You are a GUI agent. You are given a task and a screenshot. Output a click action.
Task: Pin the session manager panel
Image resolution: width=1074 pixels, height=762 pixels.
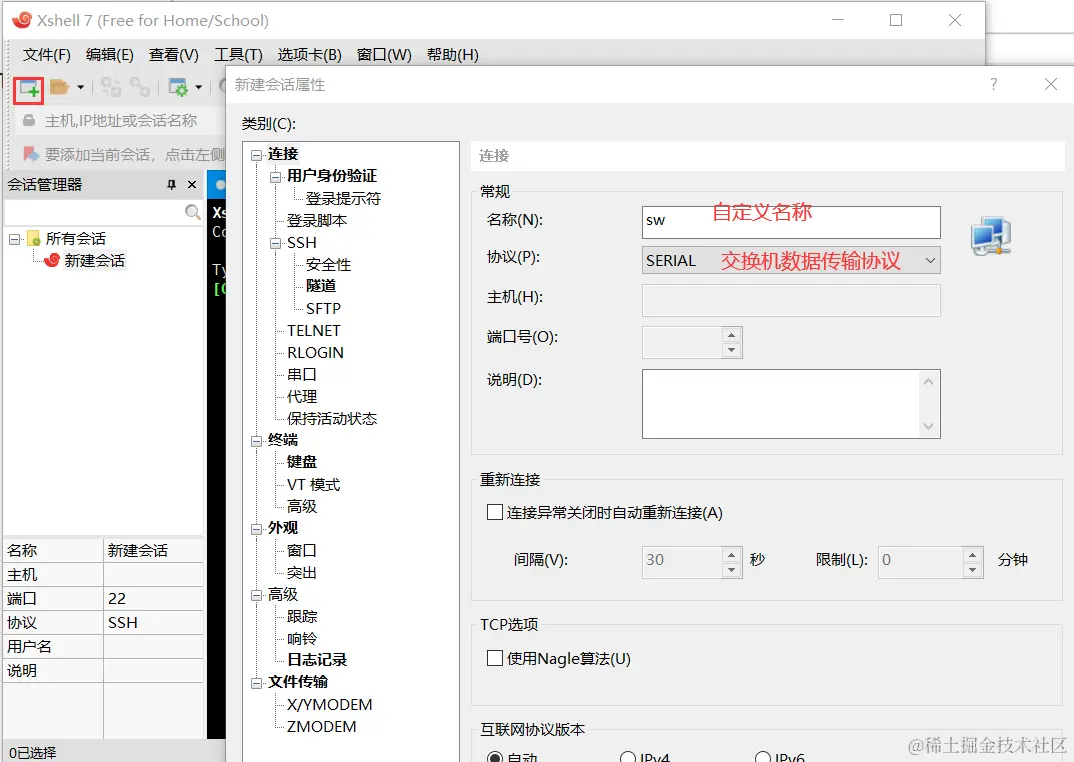(171, 184)
